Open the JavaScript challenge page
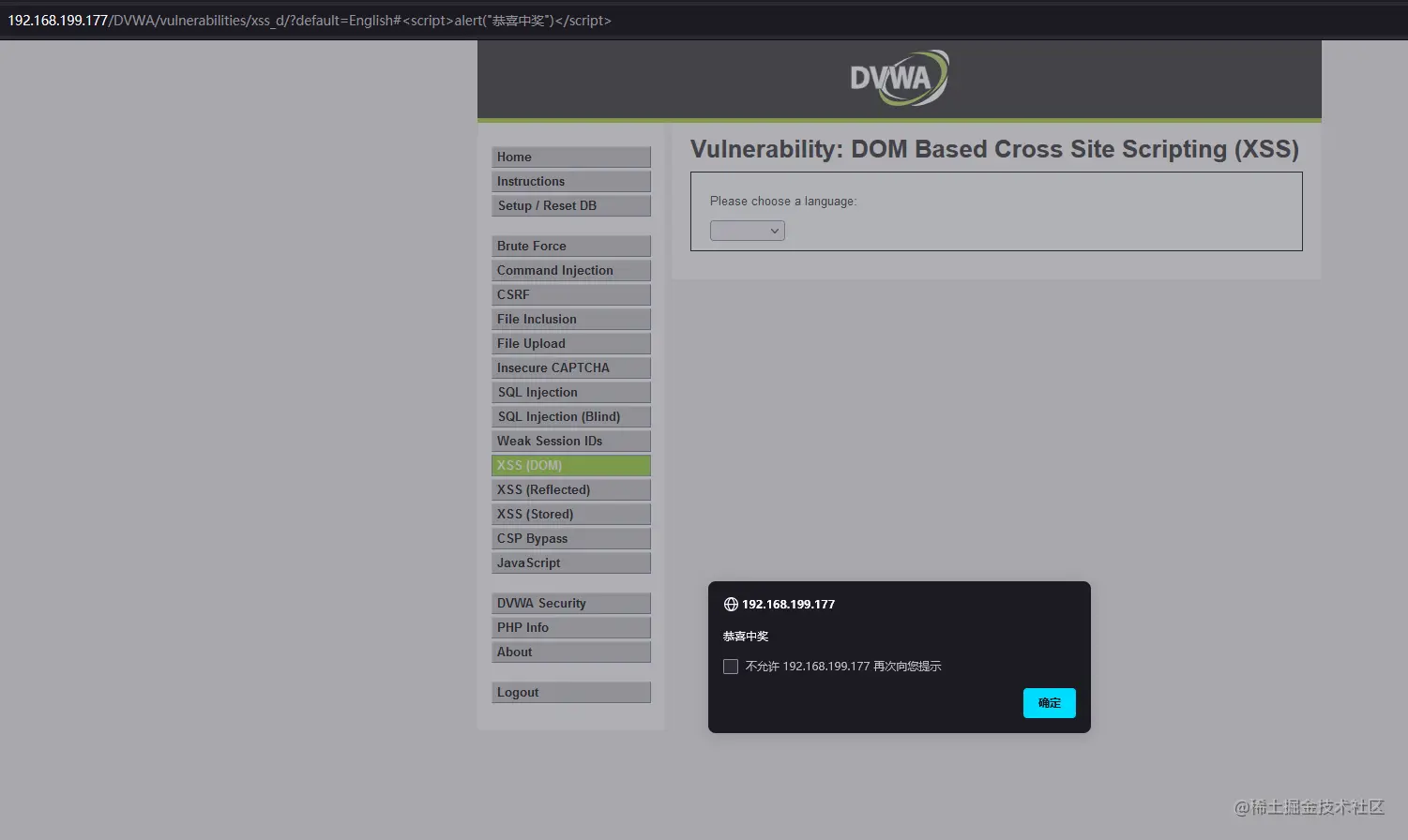1408x840 pixels. click(x=571, y=562)
